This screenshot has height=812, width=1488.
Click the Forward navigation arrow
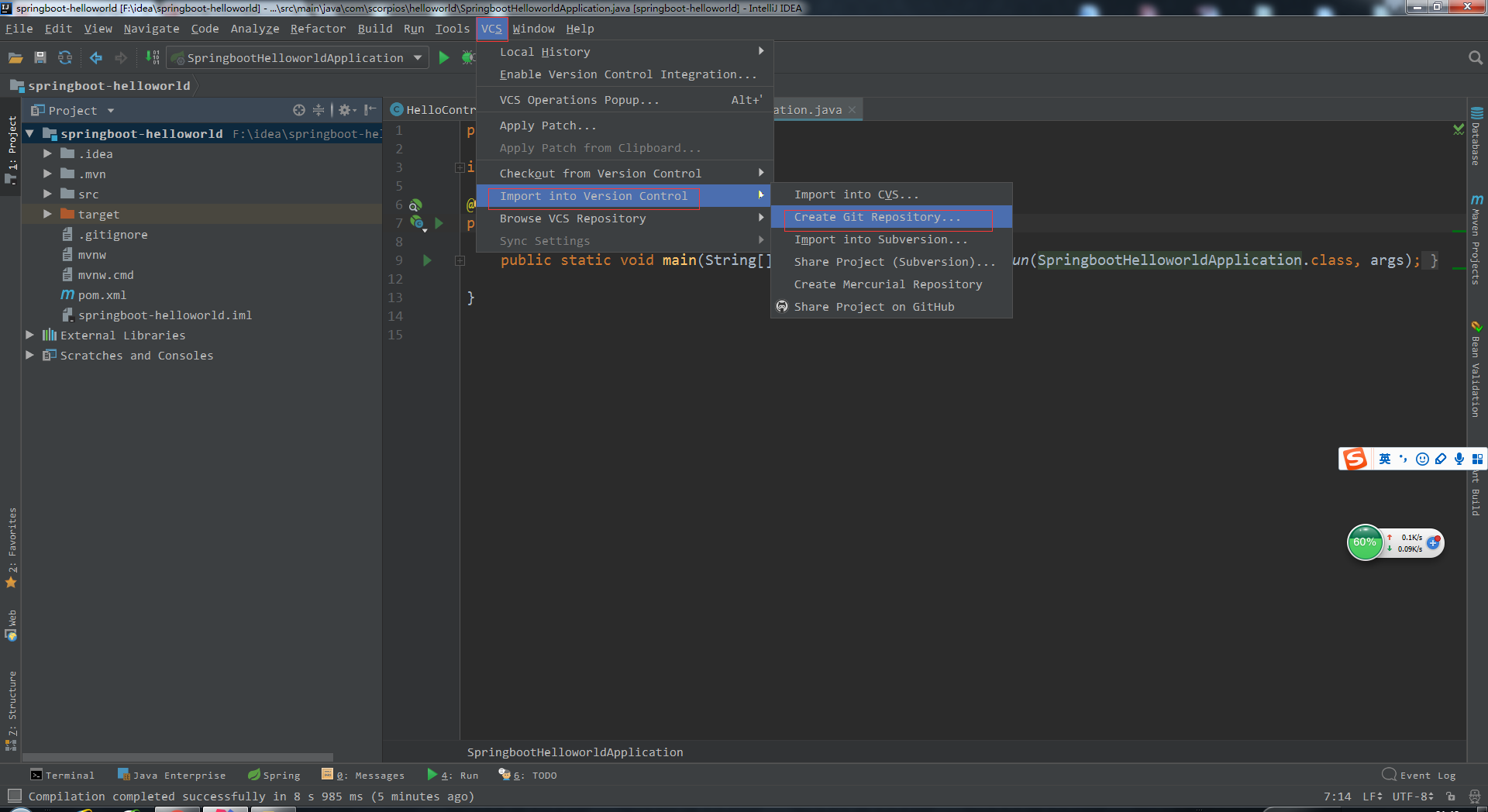pyautogui.click(x=121, y=58)
